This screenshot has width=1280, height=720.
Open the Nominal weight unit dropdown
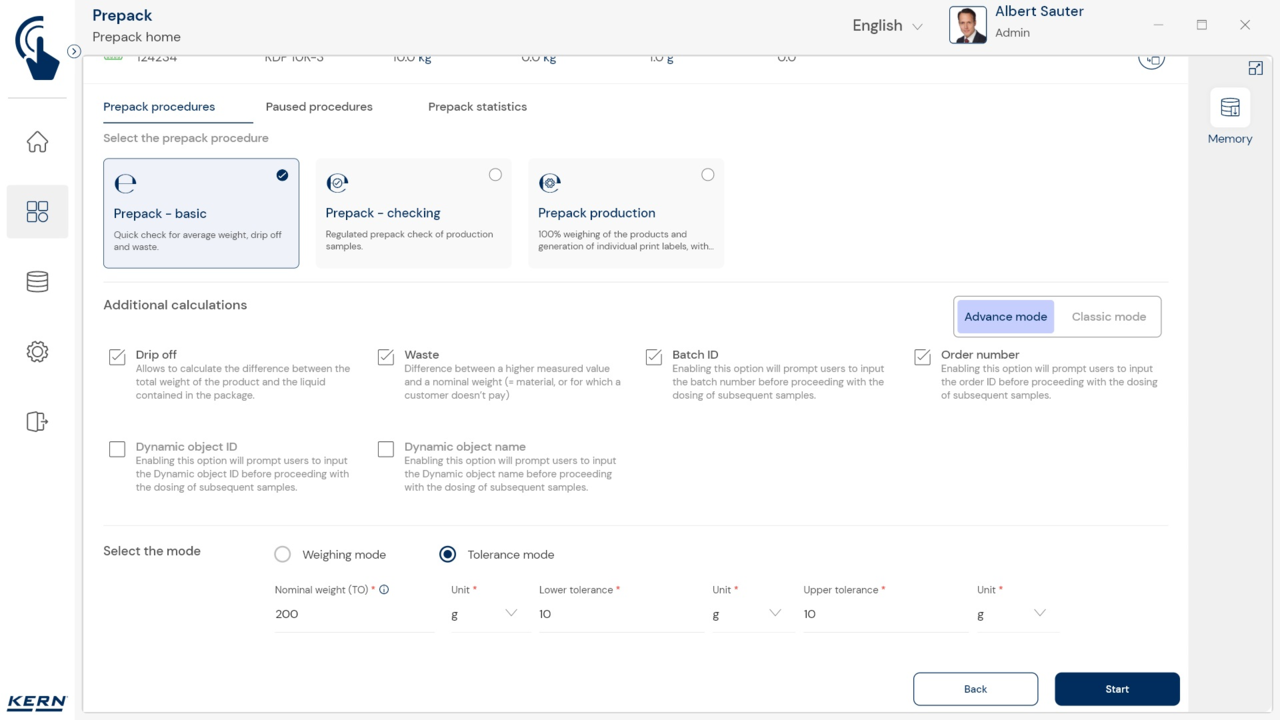484,613
